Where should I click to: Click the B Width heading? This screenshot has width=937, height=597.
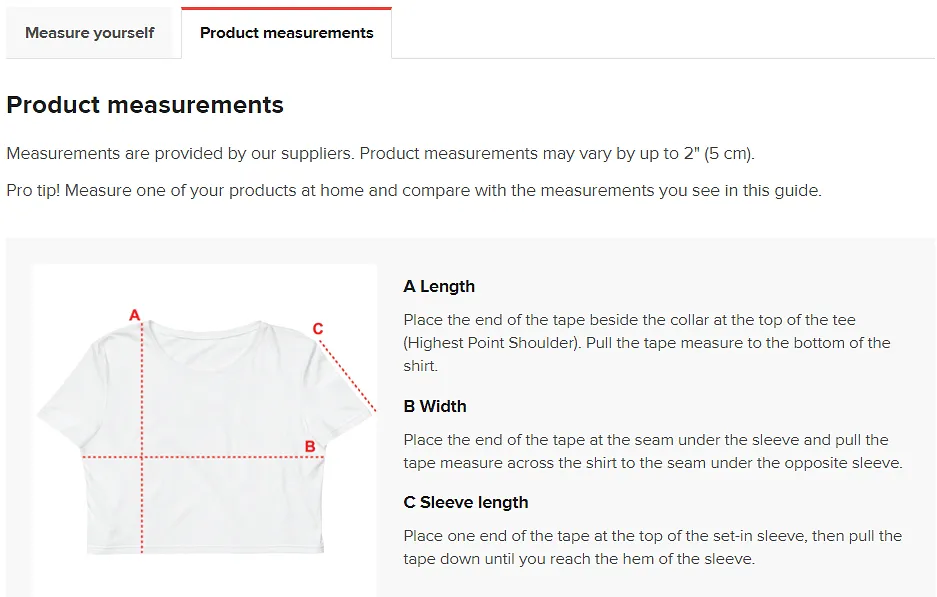click(x=435, y=406)
